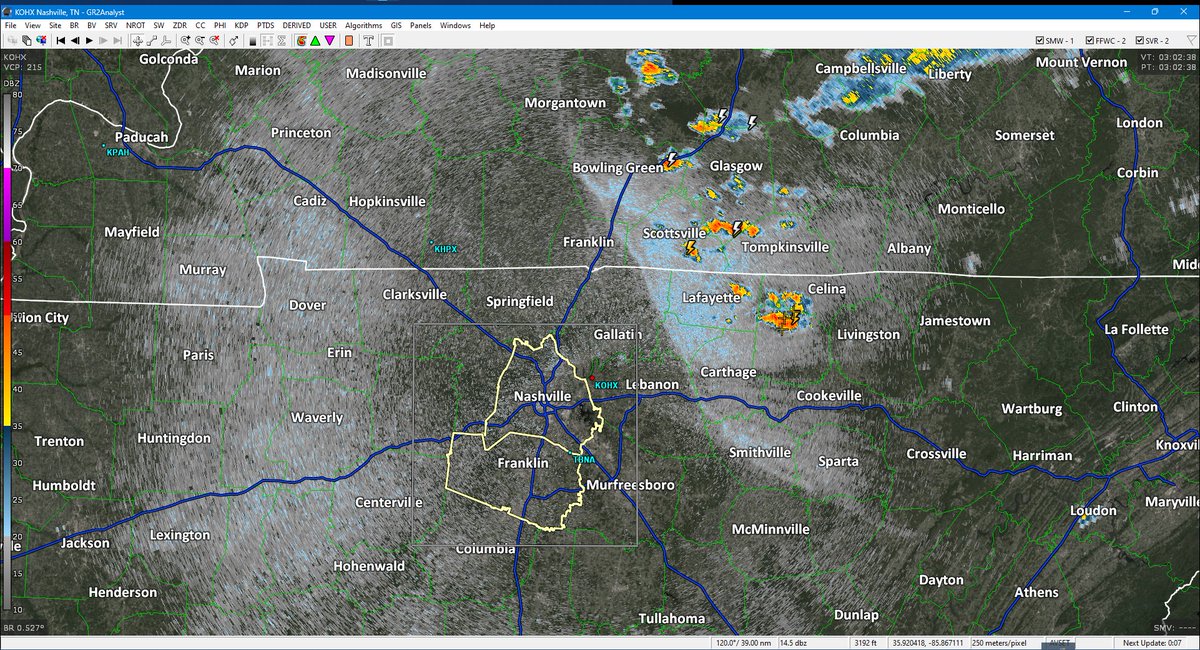The width and height of the screenshot is (1200, 650).
Task: Select the distance measuring line tool
Action: pos(151,40)
